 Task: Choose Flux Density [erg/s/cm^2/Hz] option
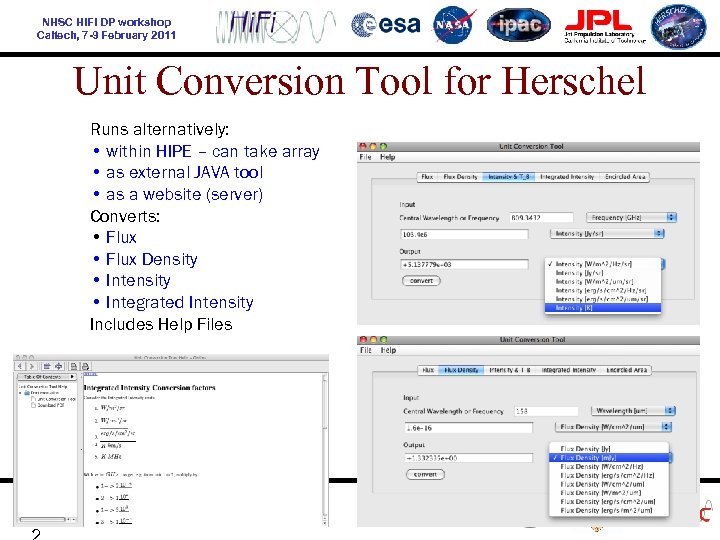[609, 475]
